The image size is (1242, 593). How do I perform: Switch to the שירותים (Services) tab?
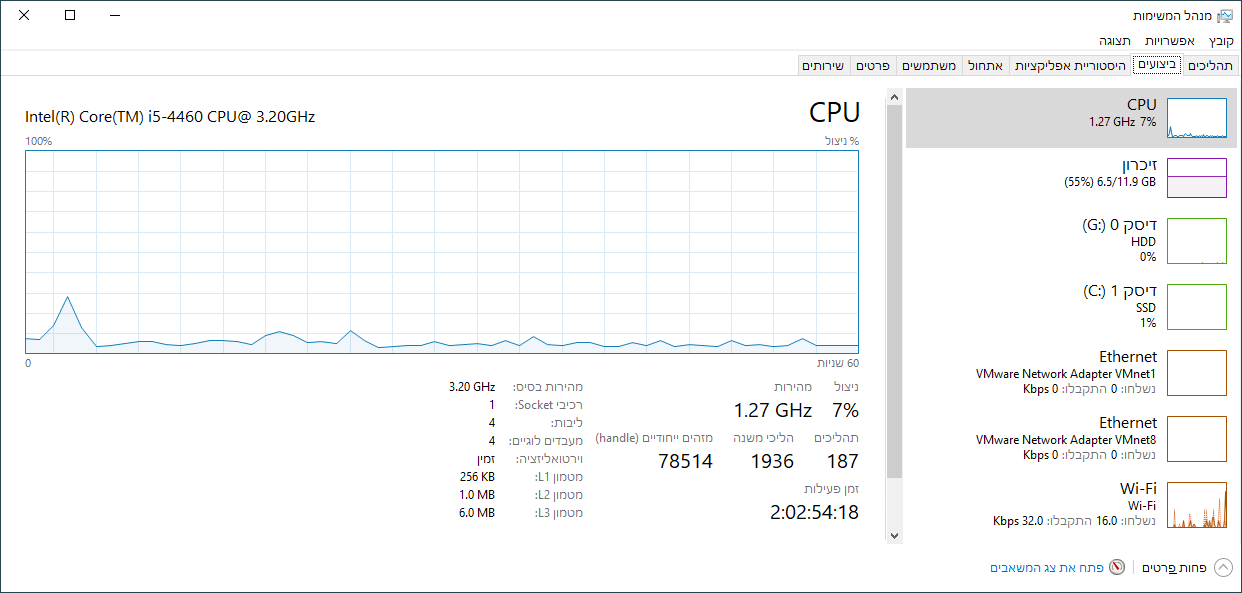tap(823, 66)
